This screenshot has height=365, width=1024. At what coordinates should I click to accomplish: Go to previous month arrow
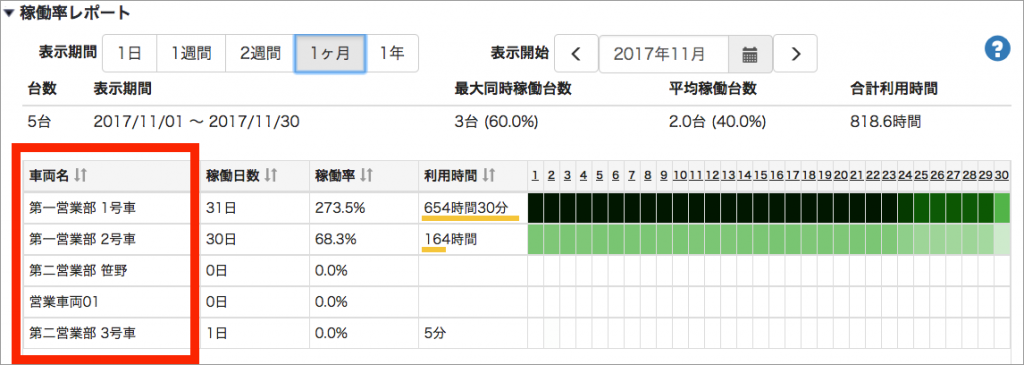(x=576, y=54)
